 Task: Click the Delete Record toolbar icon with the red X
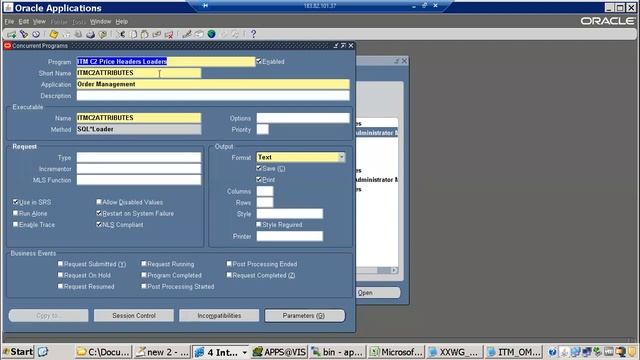pyautogui.click(x=169, y=34)
